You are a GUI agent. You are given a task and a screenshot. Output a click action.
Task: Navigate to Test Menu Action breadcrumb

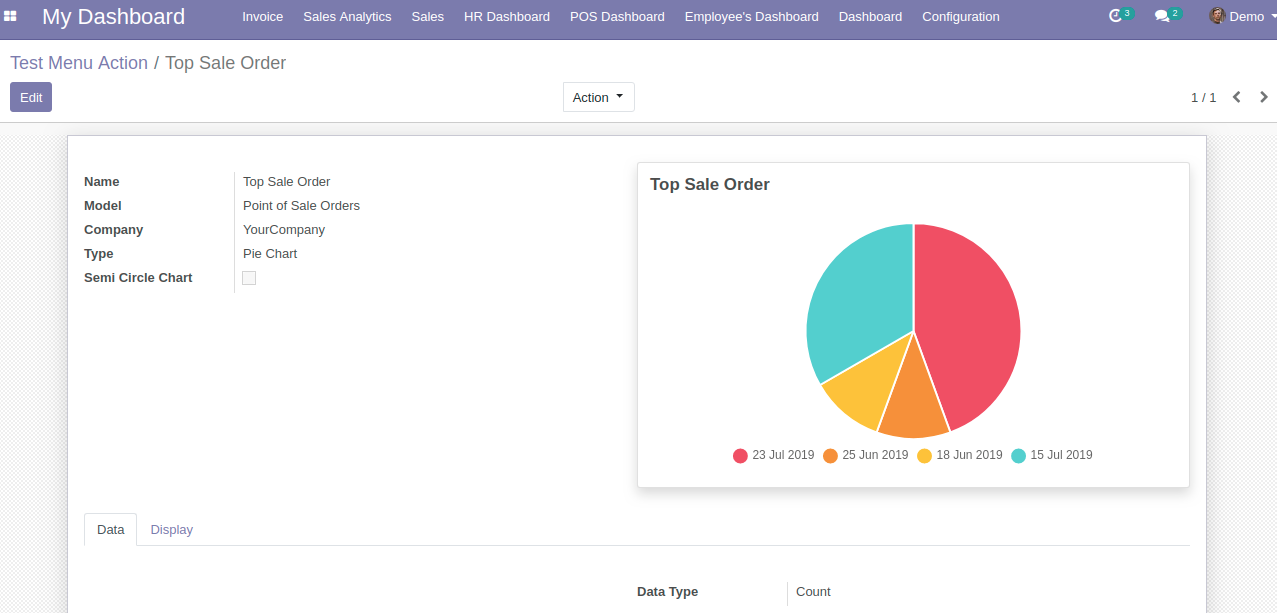click(79, 63)
